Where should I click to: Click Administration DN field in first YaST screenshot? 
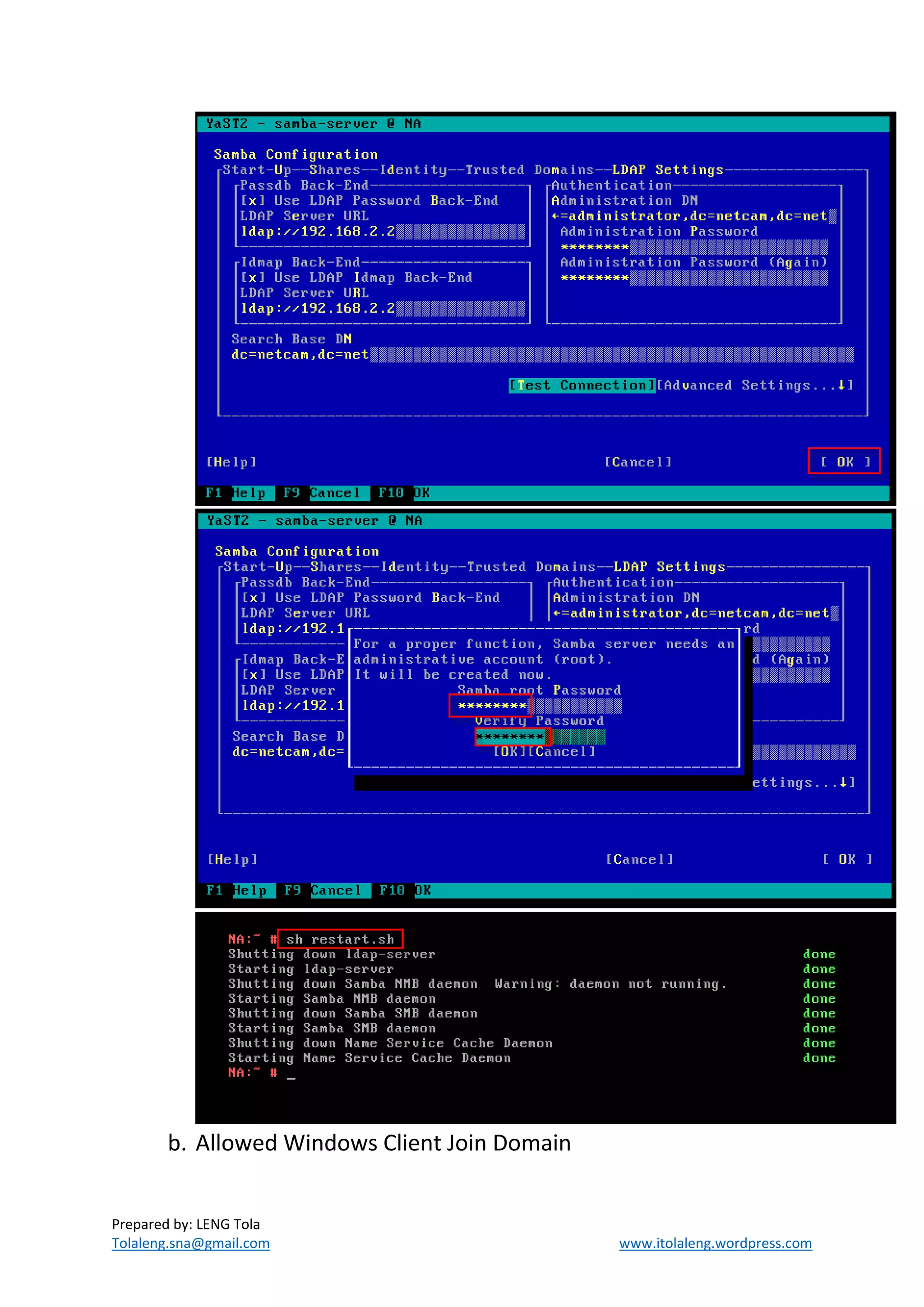[x=694, y=216]
